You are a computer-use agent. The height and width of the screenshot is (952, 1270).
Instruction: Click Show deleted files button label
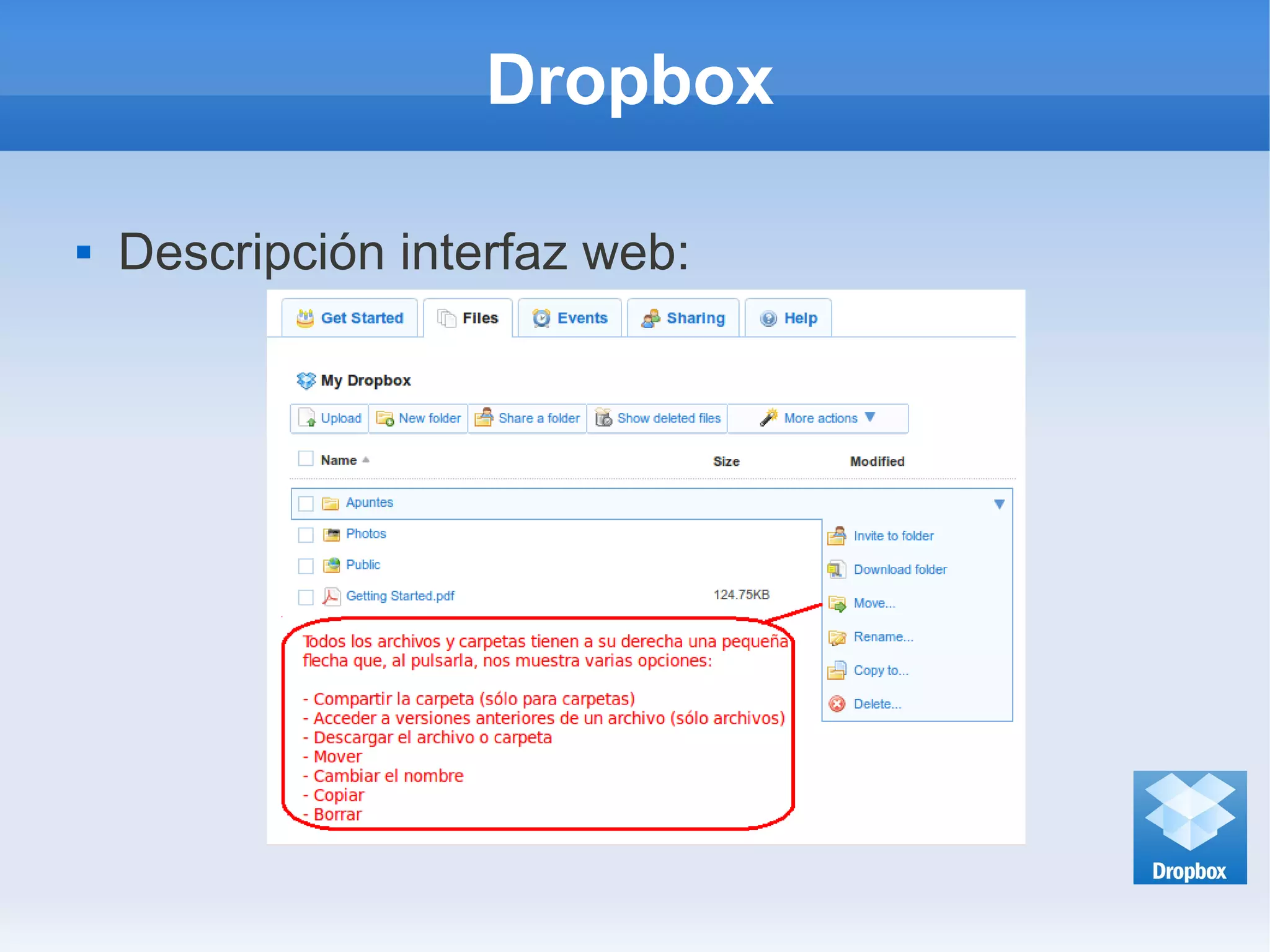(669, 418)
